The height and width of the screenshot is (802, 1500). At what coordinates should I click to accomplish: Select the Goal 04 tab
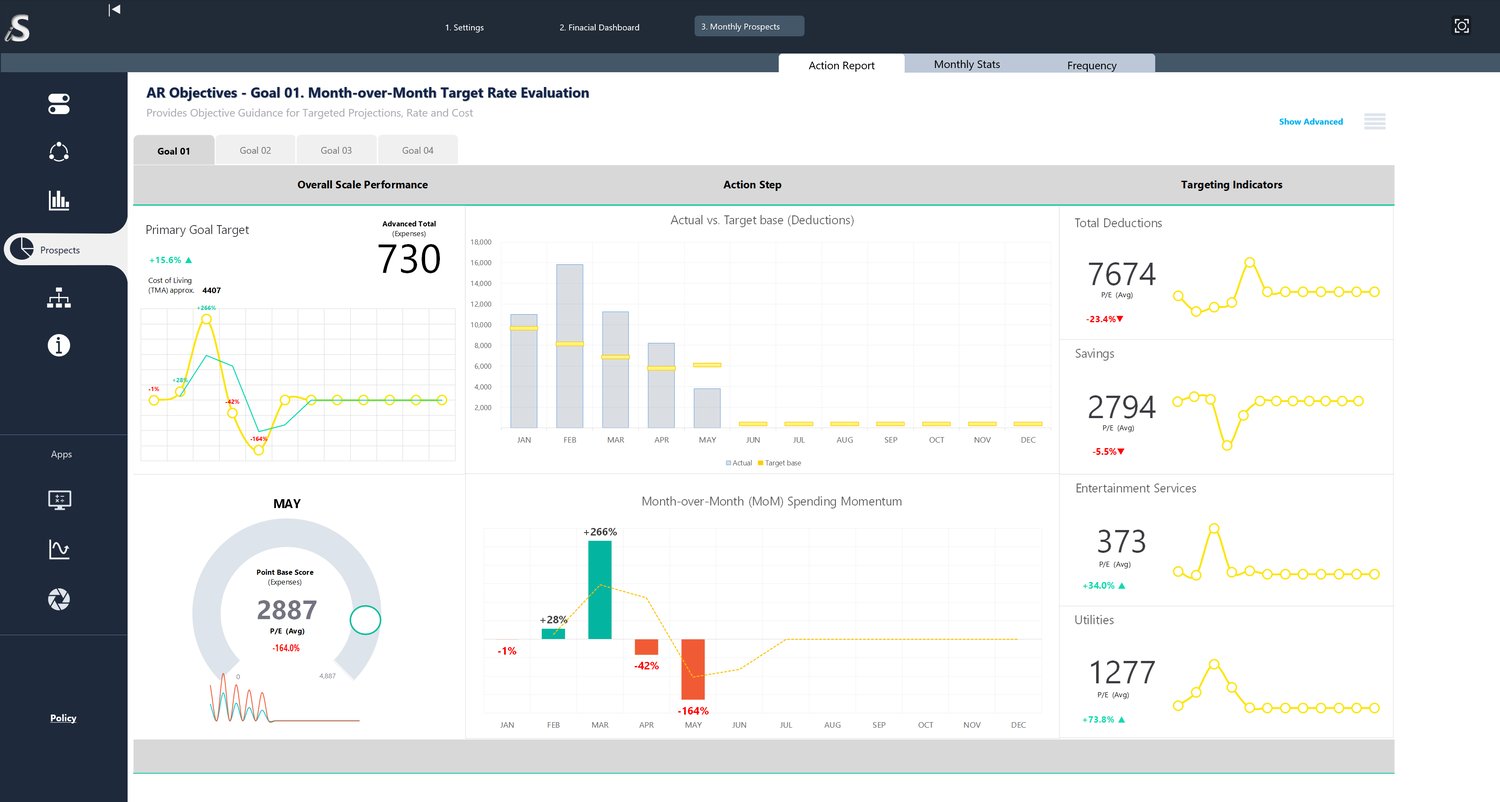tap(418, 150)
